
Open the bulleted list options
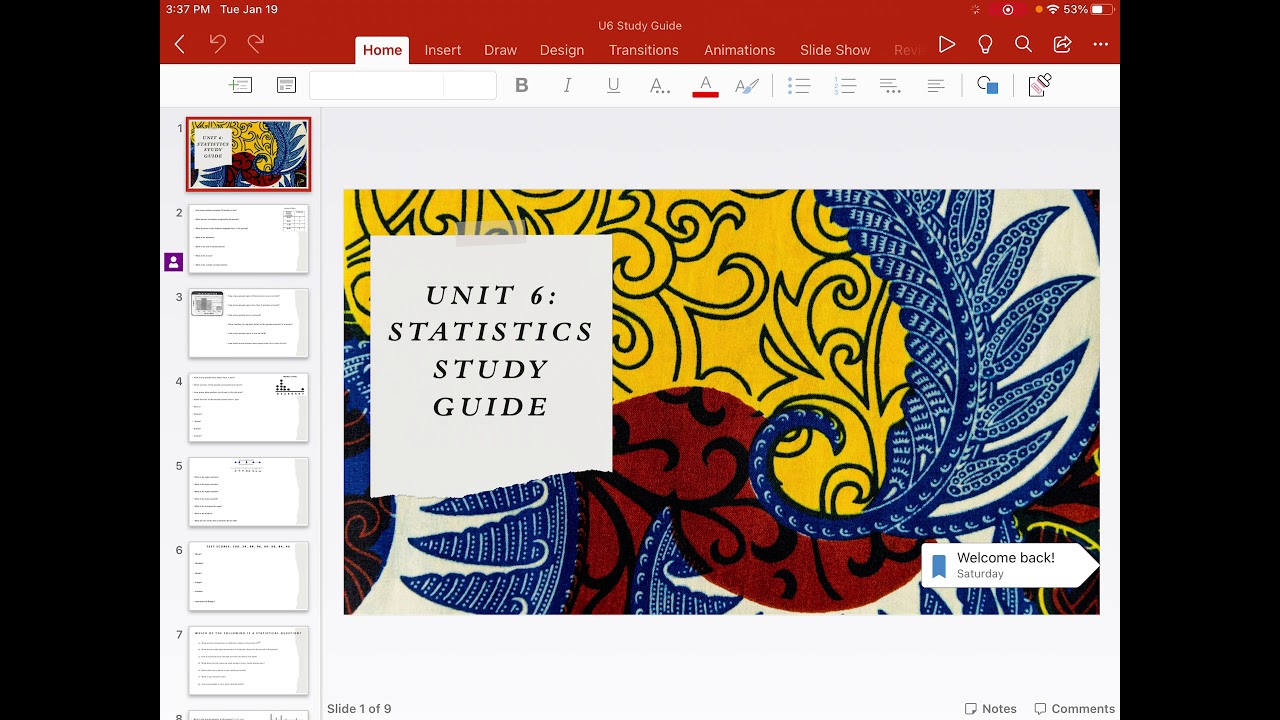798,86
